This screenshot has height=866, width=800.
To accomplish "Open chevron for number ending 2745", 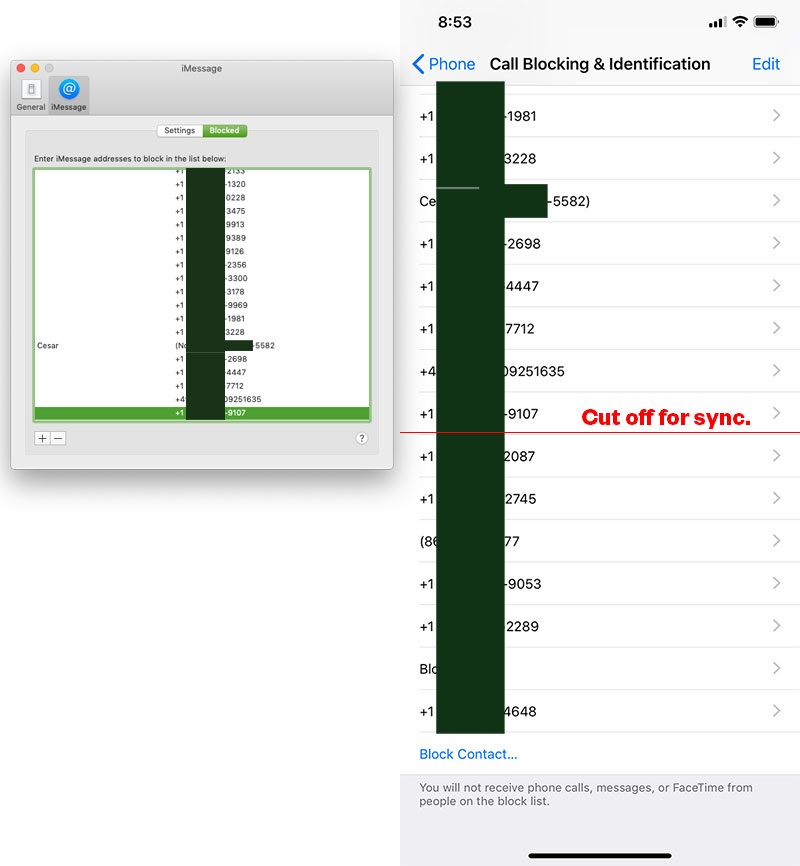I will tap(776, 498).
